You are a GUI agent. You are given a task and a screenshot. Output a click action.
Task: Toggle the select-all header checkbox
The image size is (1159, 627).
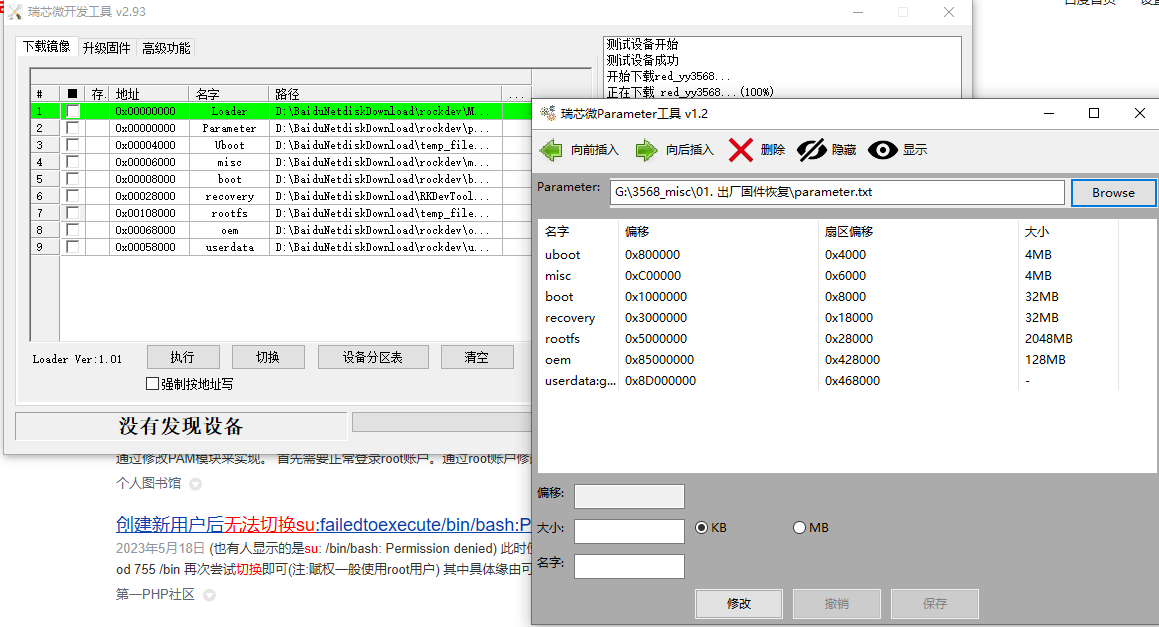72,94
